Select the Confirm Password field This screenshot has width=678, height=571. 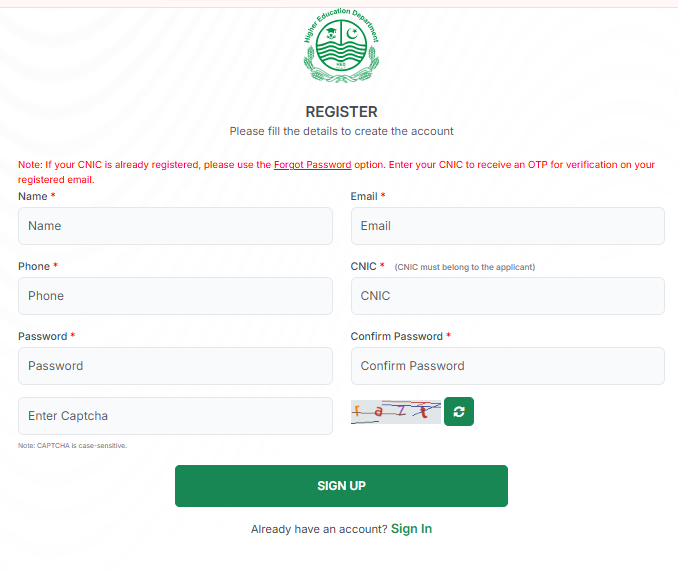(x=507, y=366)
